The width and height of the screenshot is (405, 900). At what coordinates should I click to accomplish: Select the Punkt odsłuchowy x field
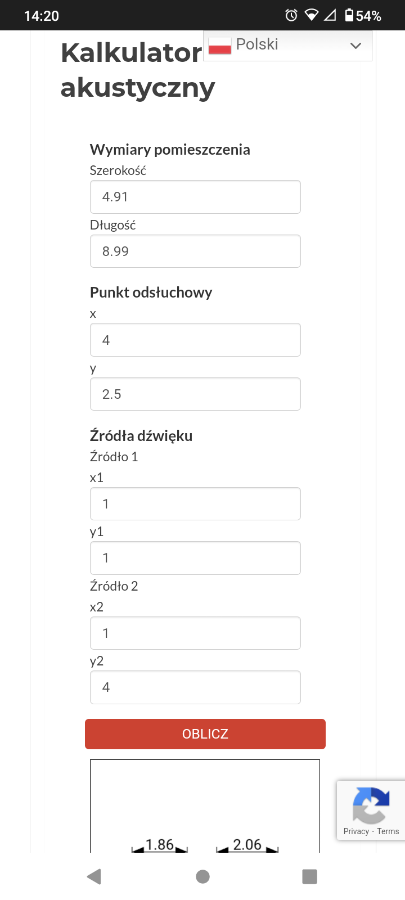pos(195,340)
